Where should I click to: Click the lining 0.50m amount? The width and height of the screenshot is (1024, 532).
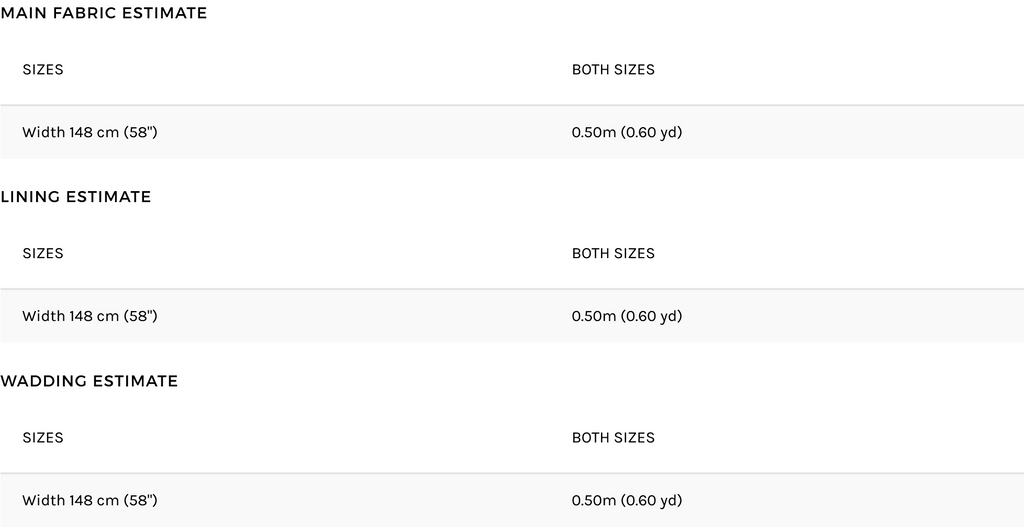(x=594, y=316)
